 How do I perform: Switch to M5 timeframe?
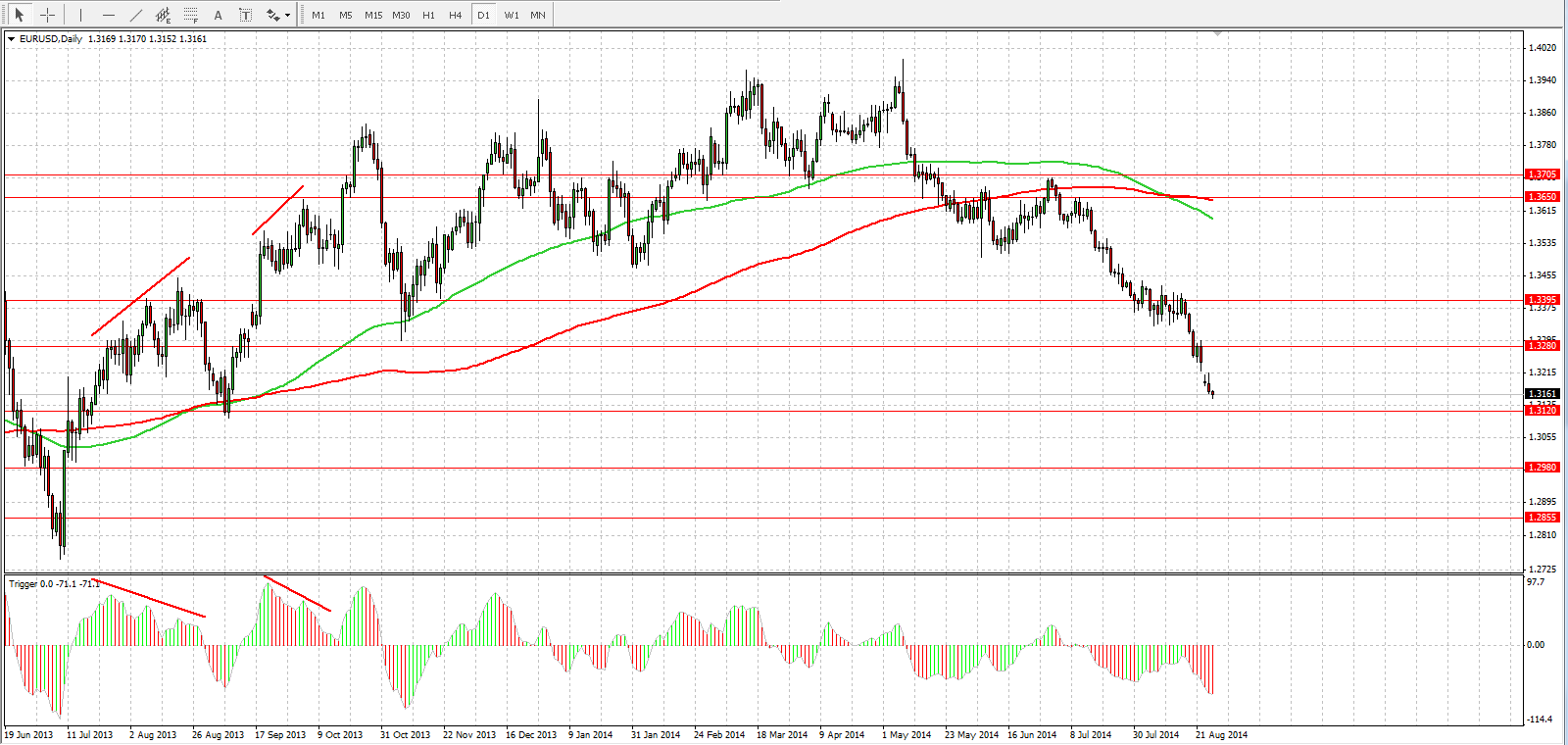coord(346,15)
